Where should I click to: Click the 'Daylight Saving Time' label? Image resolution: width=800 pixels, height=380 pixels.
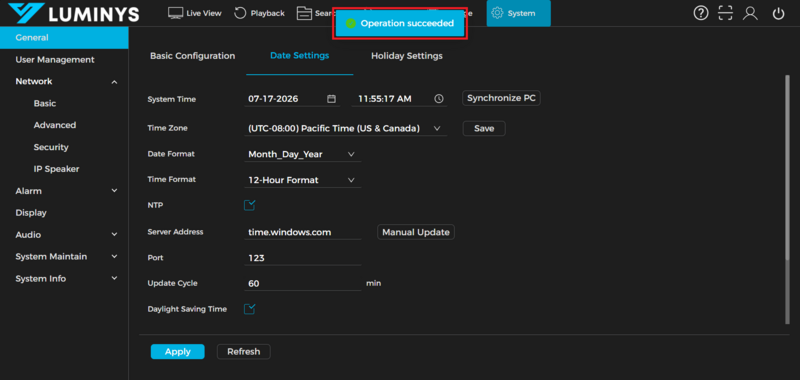click(x=187, y=309)
